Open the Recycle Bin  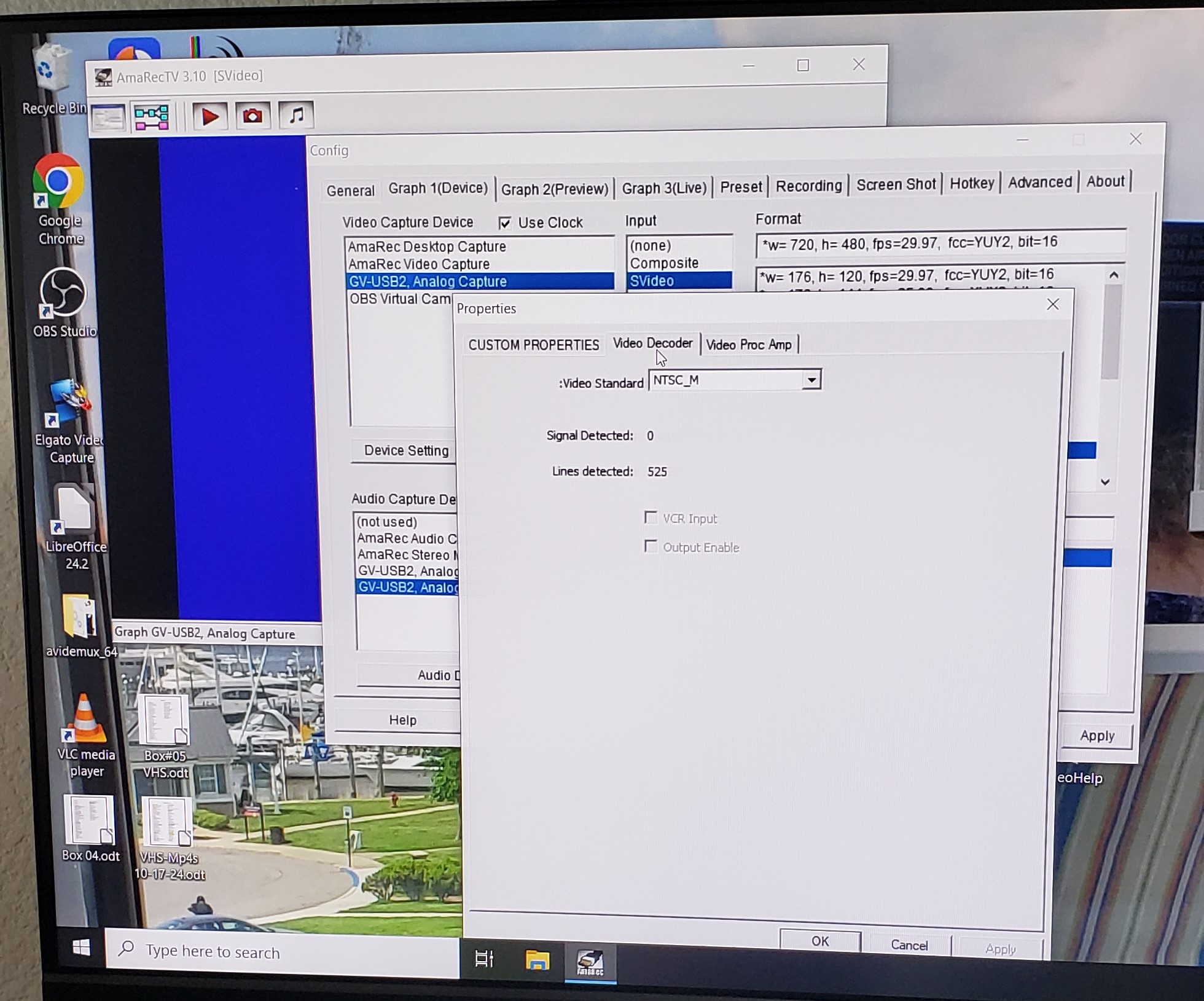[x=53, y=80]
